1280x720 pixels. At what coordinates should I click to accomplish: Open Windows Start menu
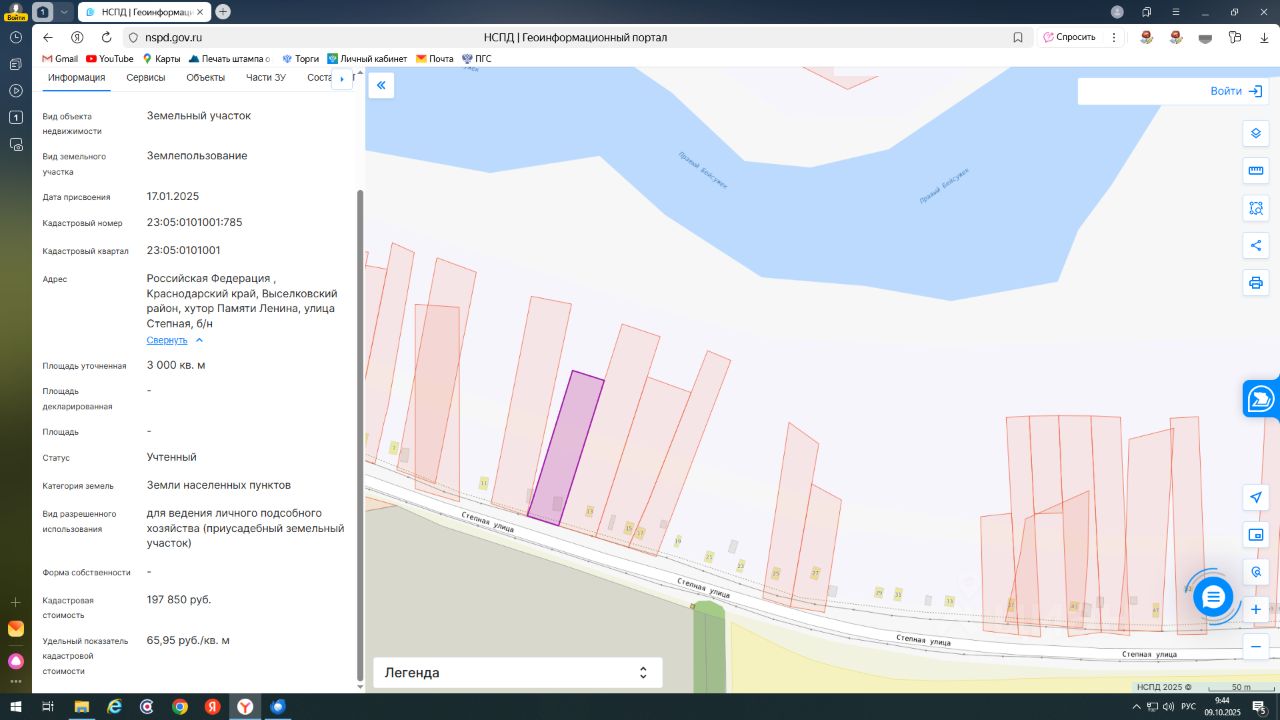pos(16,707)
